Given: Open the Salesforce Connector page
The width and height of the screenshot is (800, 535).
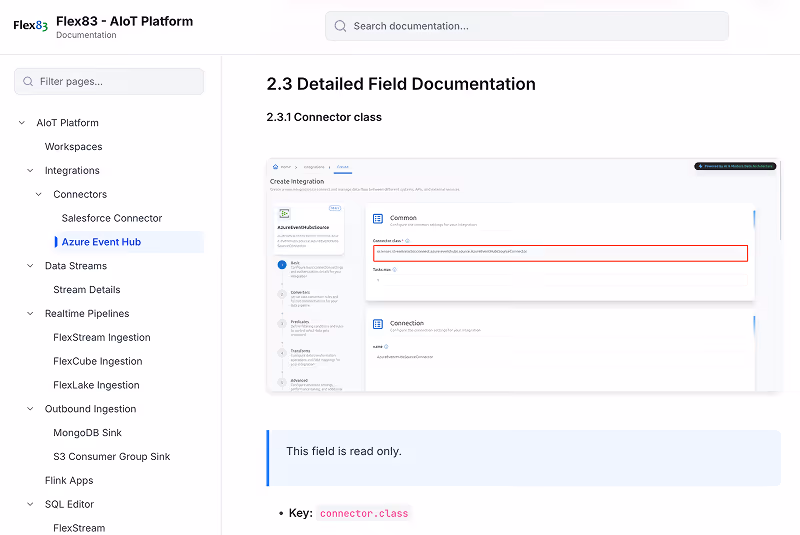Looking at the screenshot, I should 112,218.
